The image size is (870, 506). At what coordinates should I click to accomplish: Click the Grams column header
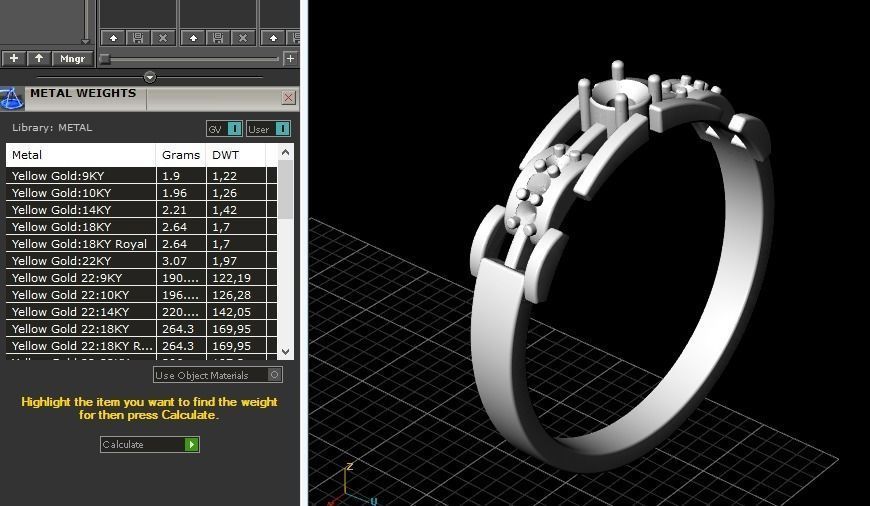pos(181,155)
